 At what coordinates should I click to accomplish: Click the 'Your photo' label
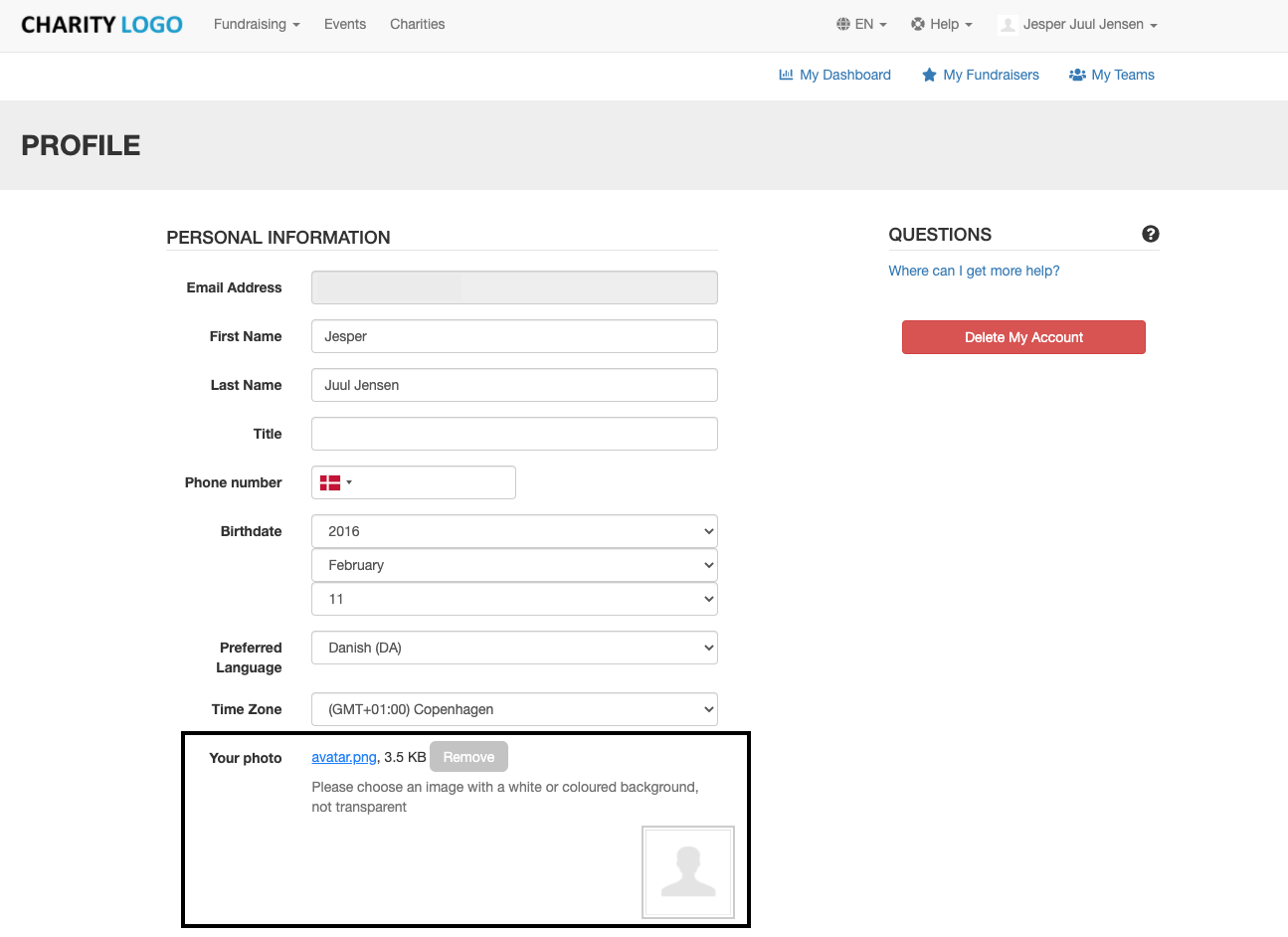pyautogui.click(x=246, y=758)
